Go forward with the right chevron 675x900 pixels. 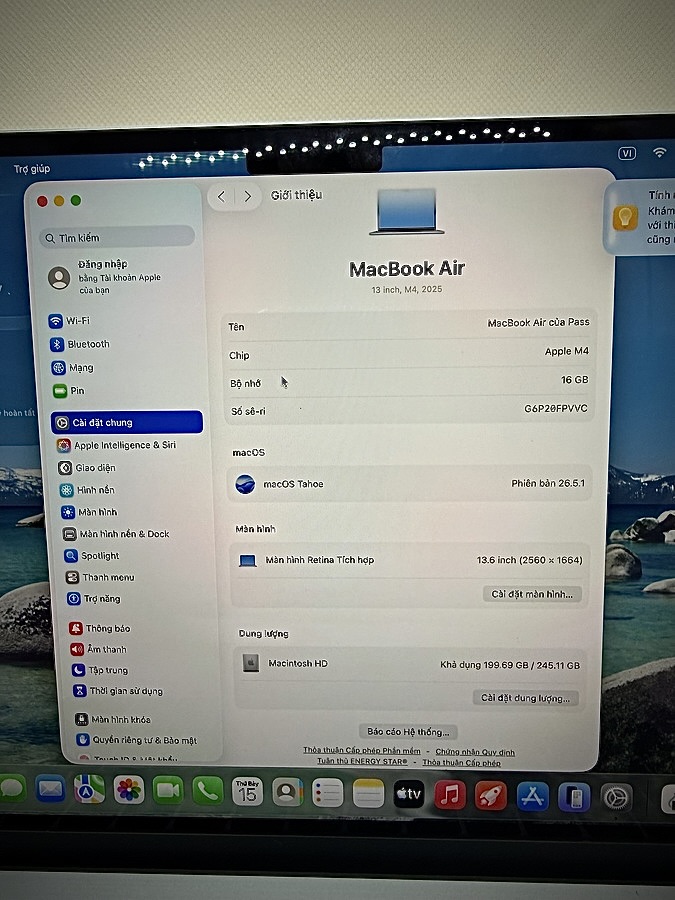(247, 196)
